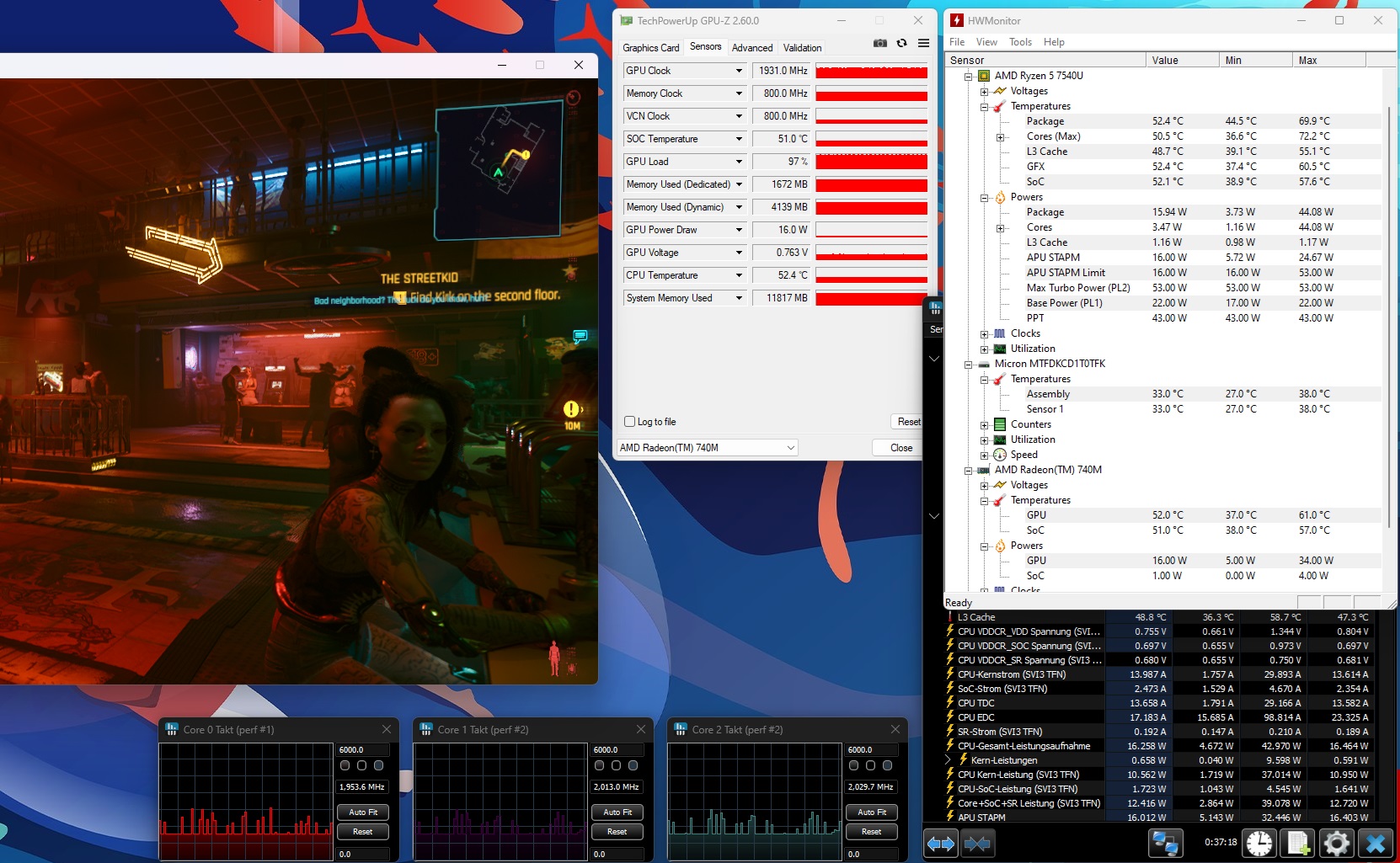Open the GPU Clock sensor dropdown arrow

pyautogui.click(x=739, y=71)
